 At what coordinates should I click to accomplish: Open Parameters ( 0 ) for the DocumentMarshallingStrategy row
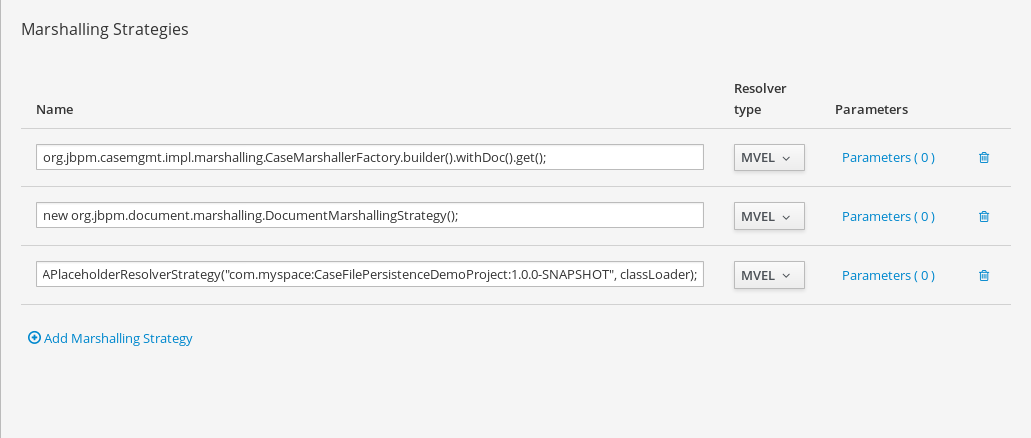[x=888, y=217]
